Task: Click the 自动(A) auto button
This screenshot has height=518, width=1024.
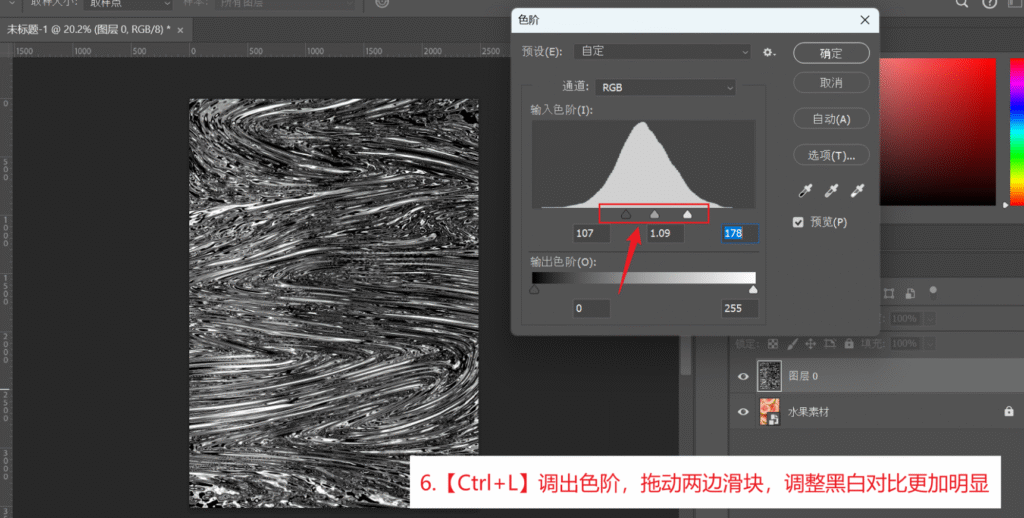Action: click(x=831, y=119)
